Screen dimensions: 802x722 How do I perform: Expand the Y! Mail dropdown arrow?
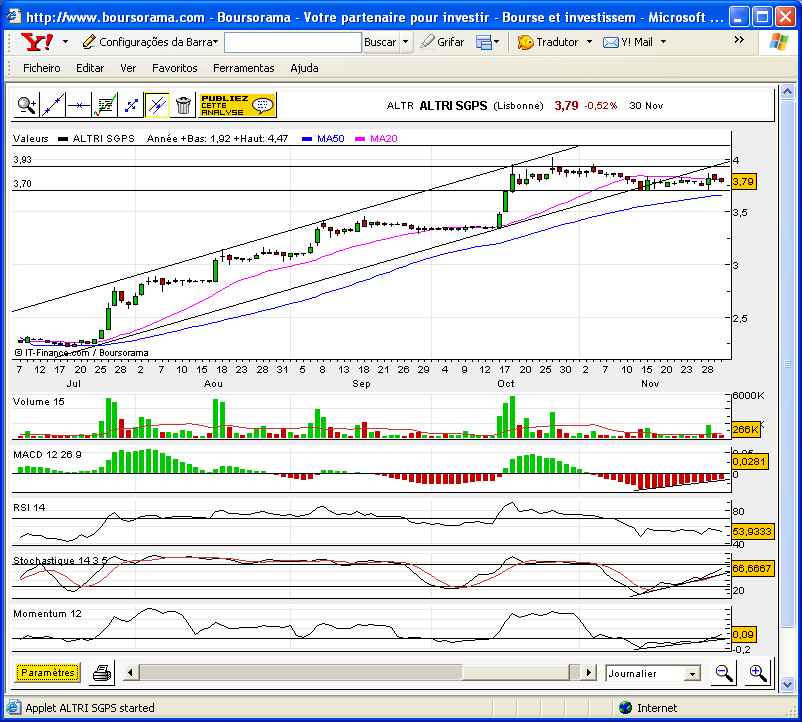(663, 42)
